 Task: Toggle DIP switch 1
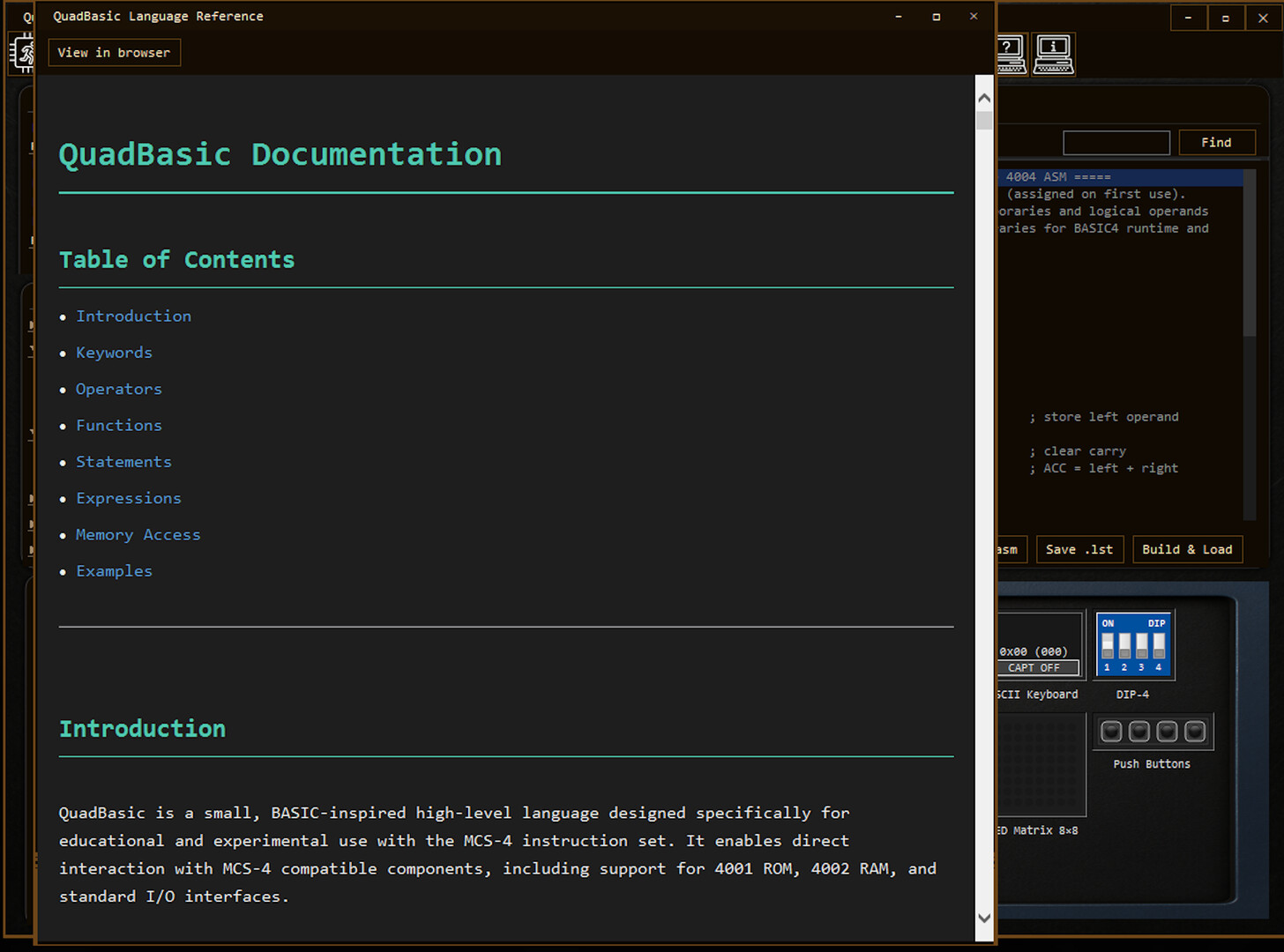pyautogui.click(x=1108, y=646)
